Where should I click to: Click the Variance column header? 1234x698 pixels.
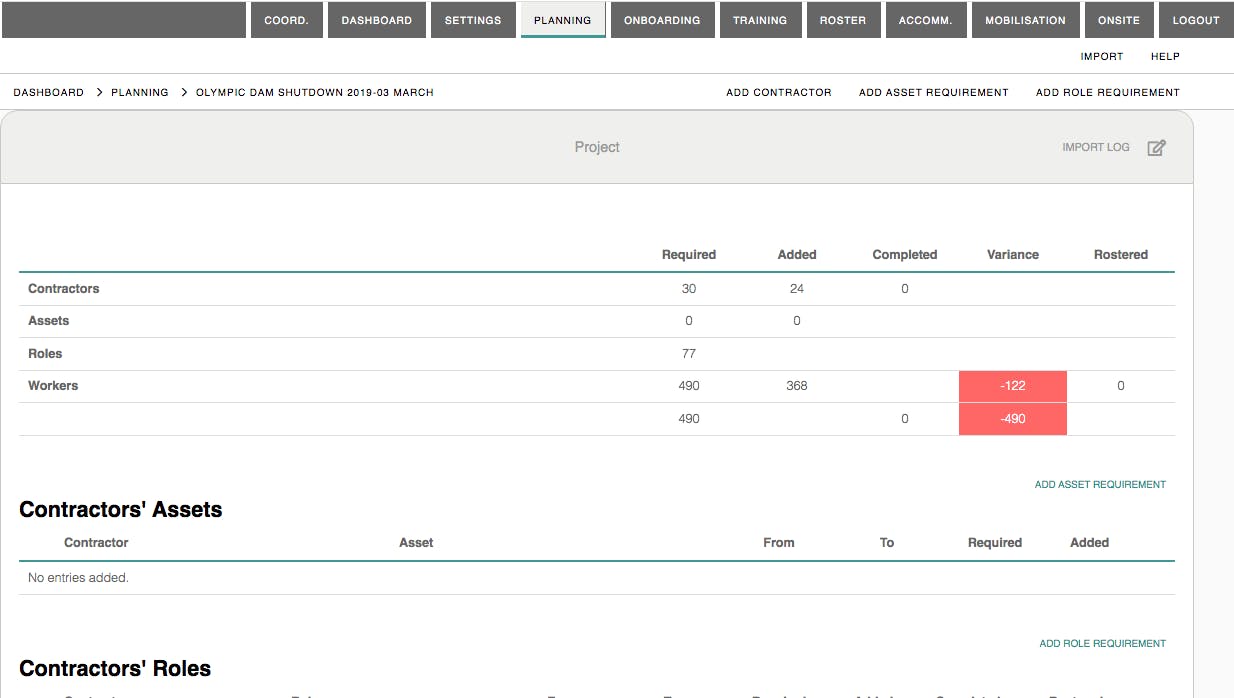(x=1013, y=254)
